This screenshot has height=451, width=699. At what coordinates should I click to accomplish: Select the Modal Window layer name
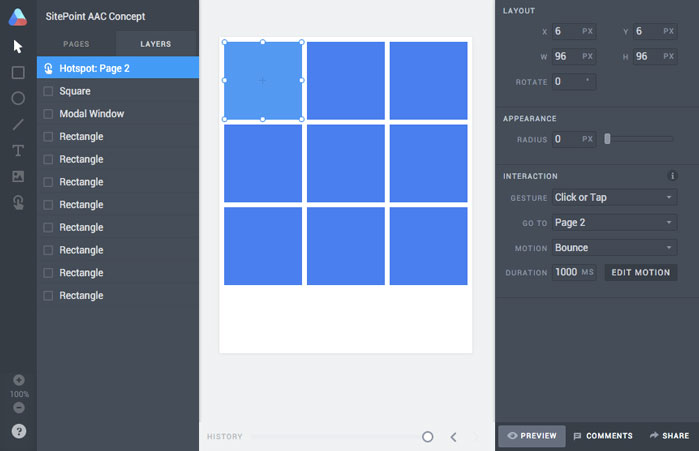pos(92,114)
